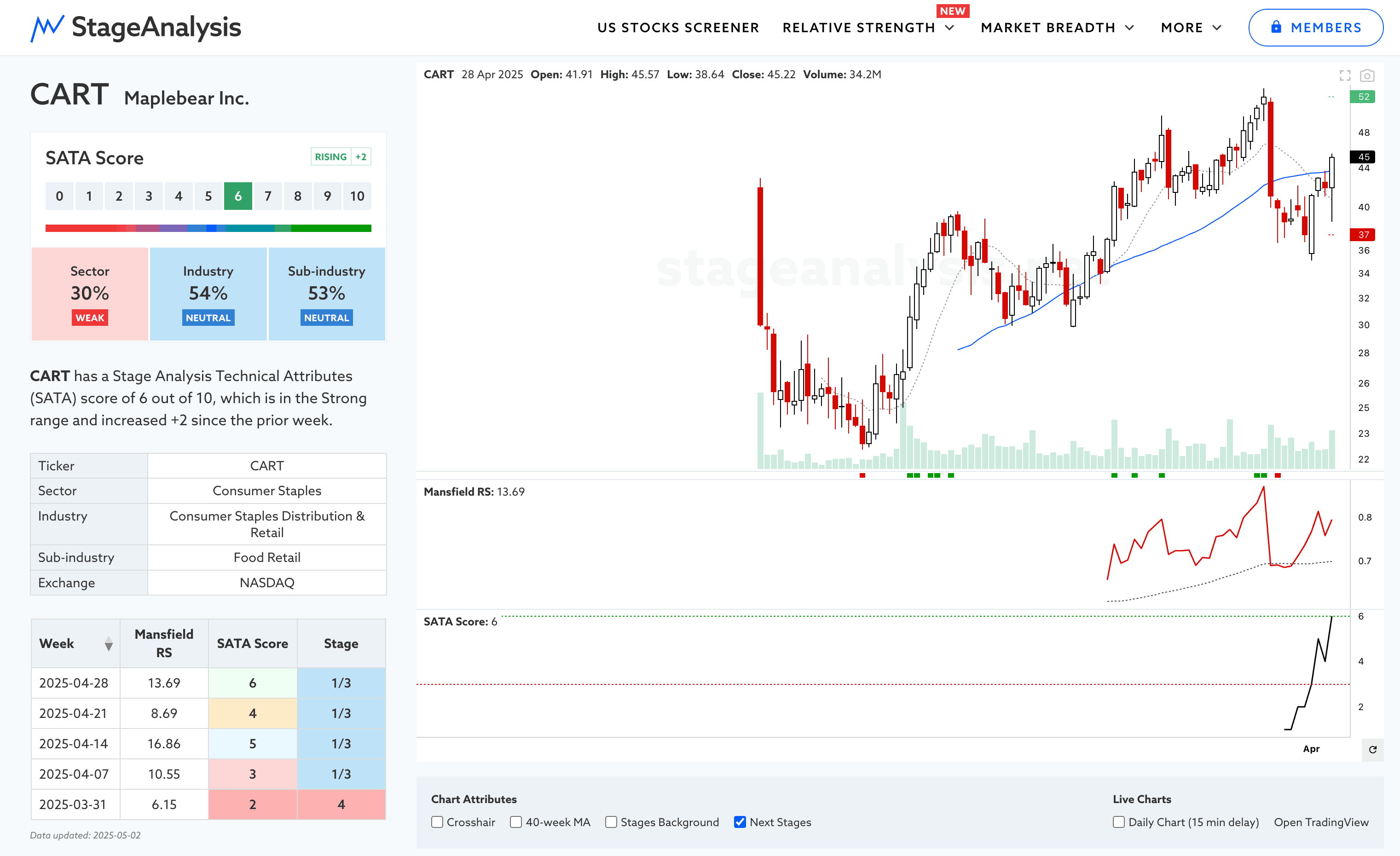Click the red 37 price label
This screenshot has height=856, width=1400.
(x=1363, y=235)
